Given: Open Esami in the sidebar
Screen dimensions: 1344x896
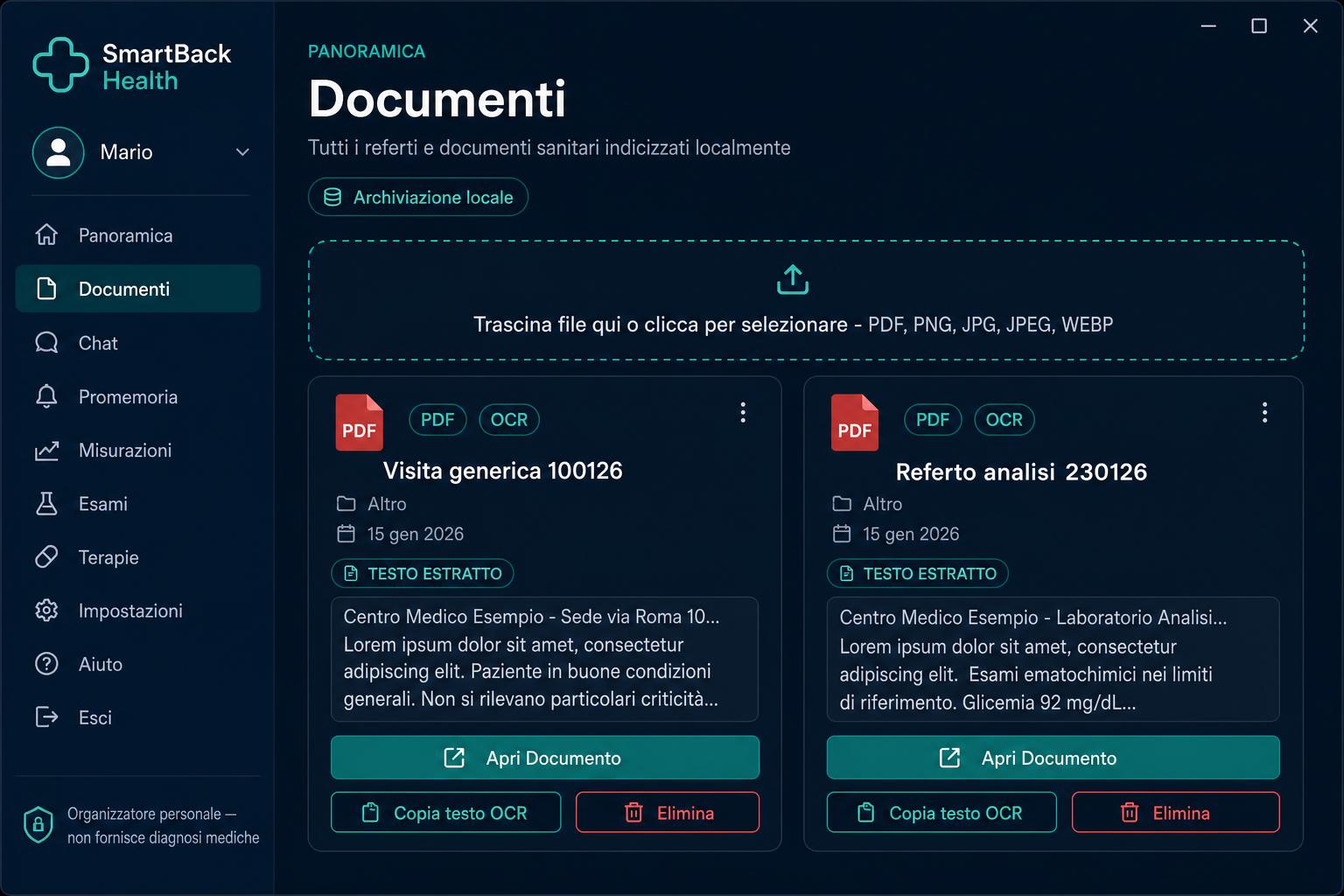Looking at the screenshot, I should coord(138,504).
